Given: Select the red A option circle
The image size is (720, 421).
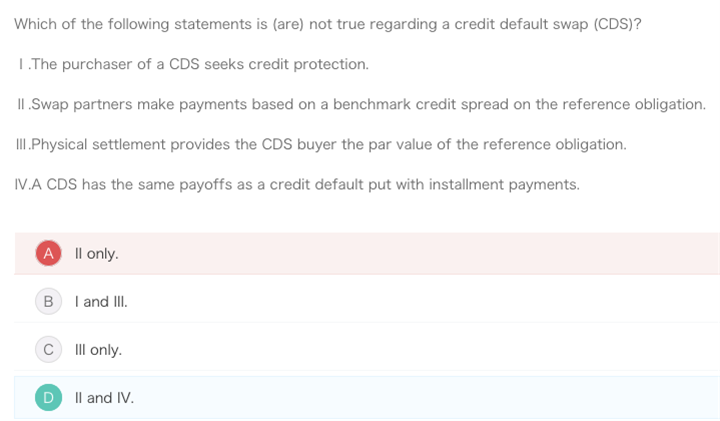Looking at the screenshot, I should pos(48,253).
